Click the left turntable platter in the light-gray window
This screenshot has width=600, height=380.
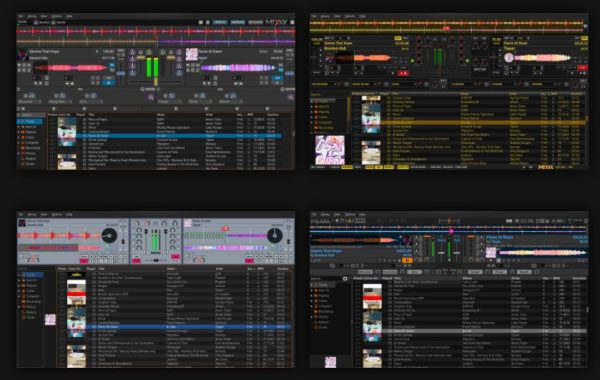click(109, 235)
